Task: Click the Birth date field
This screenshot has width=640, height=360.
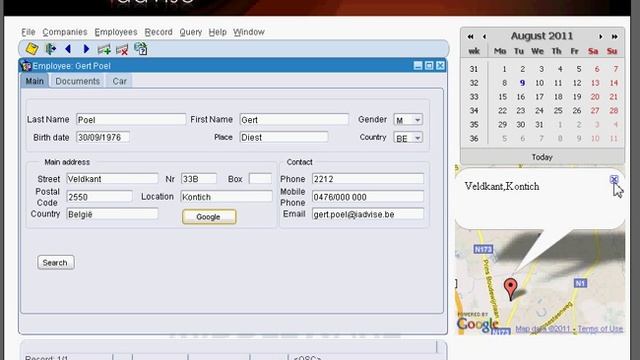Action: pyautogui.click(x=103, y=138)
